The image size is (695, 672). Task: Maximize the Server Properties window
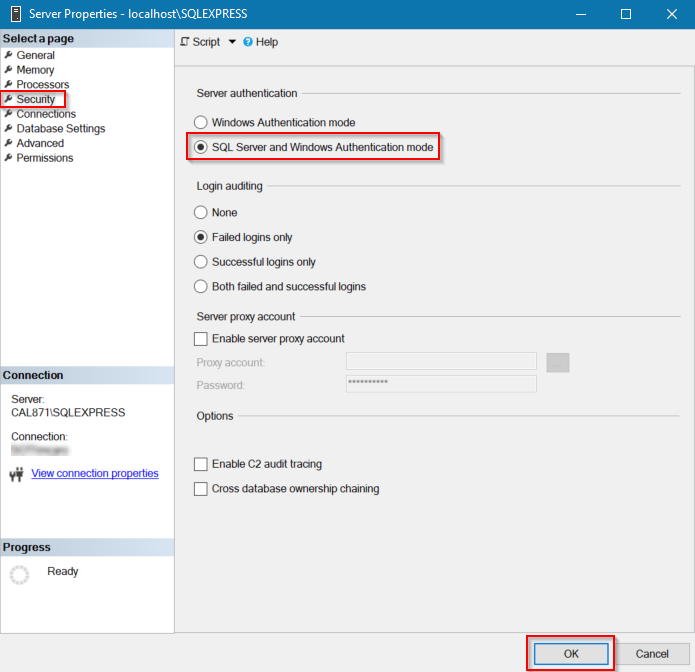click(626, 14)
